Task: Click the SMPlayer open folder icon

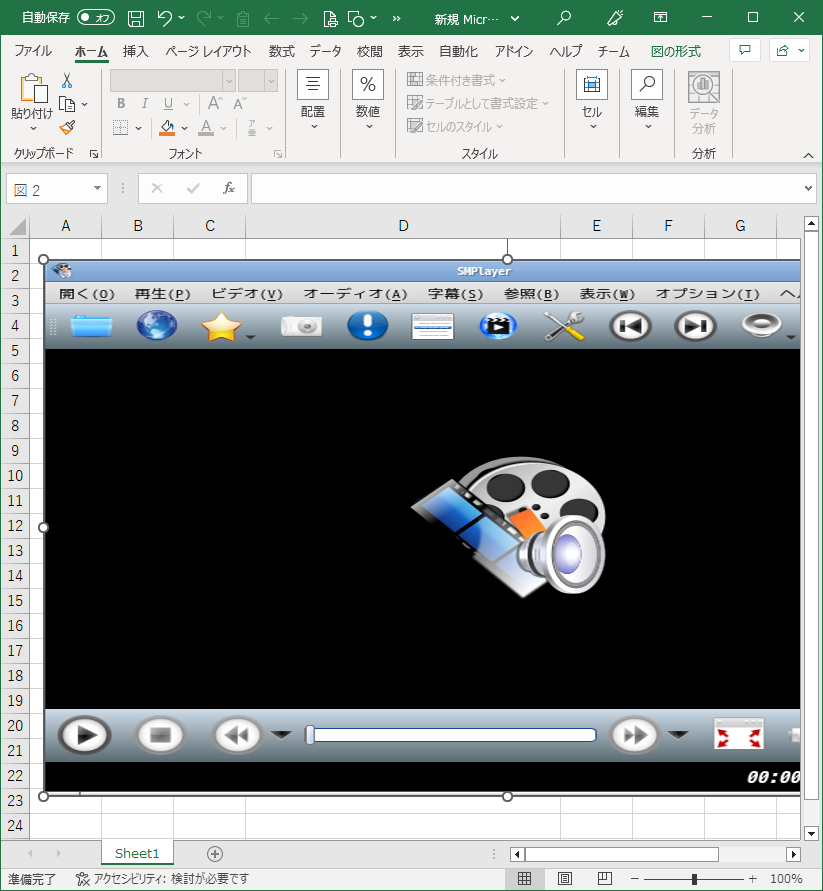Action: (x=91, y=326)
